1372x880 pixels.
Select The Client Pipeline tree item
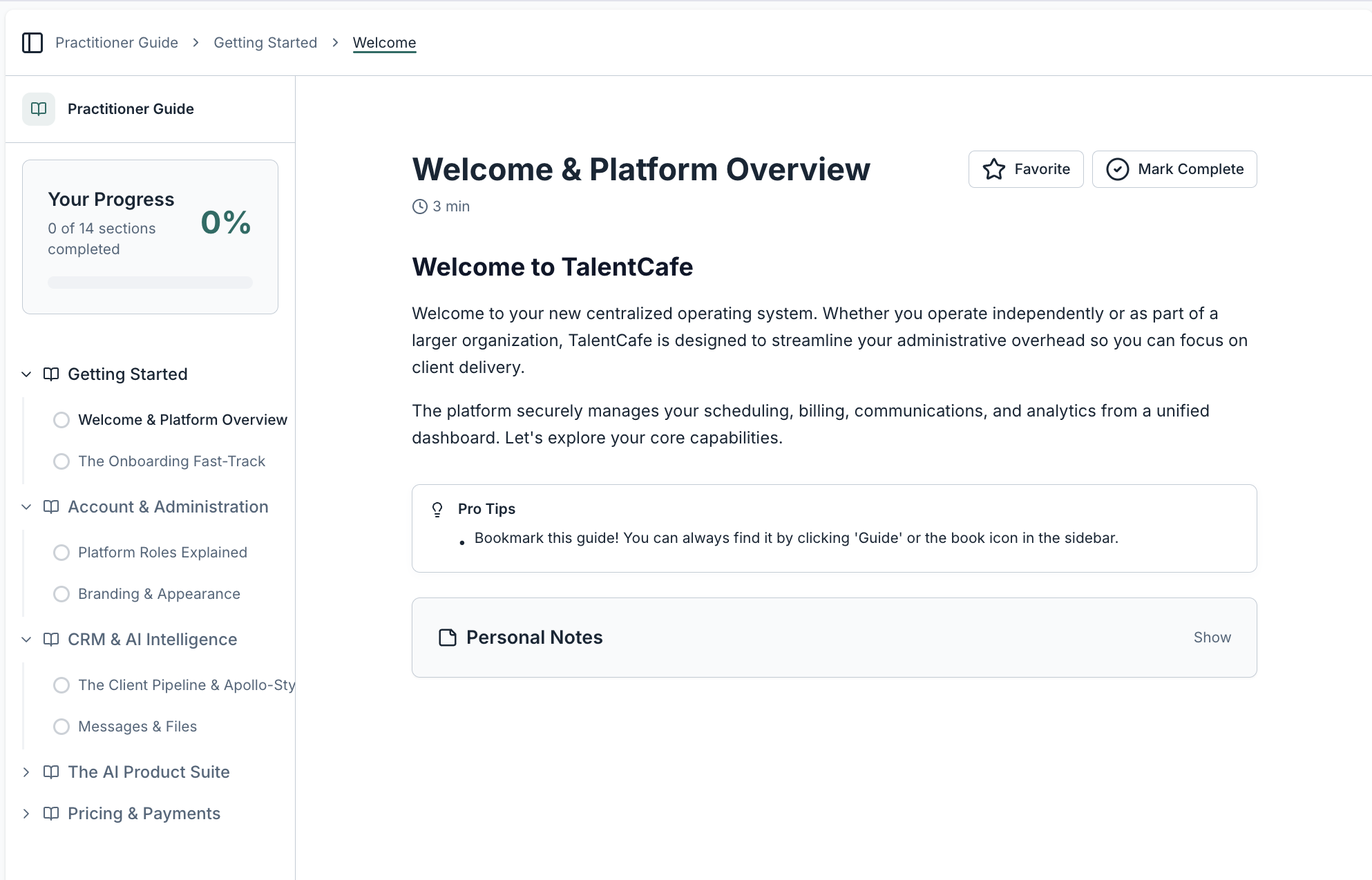pyautogui.click(x=186, y=685)
